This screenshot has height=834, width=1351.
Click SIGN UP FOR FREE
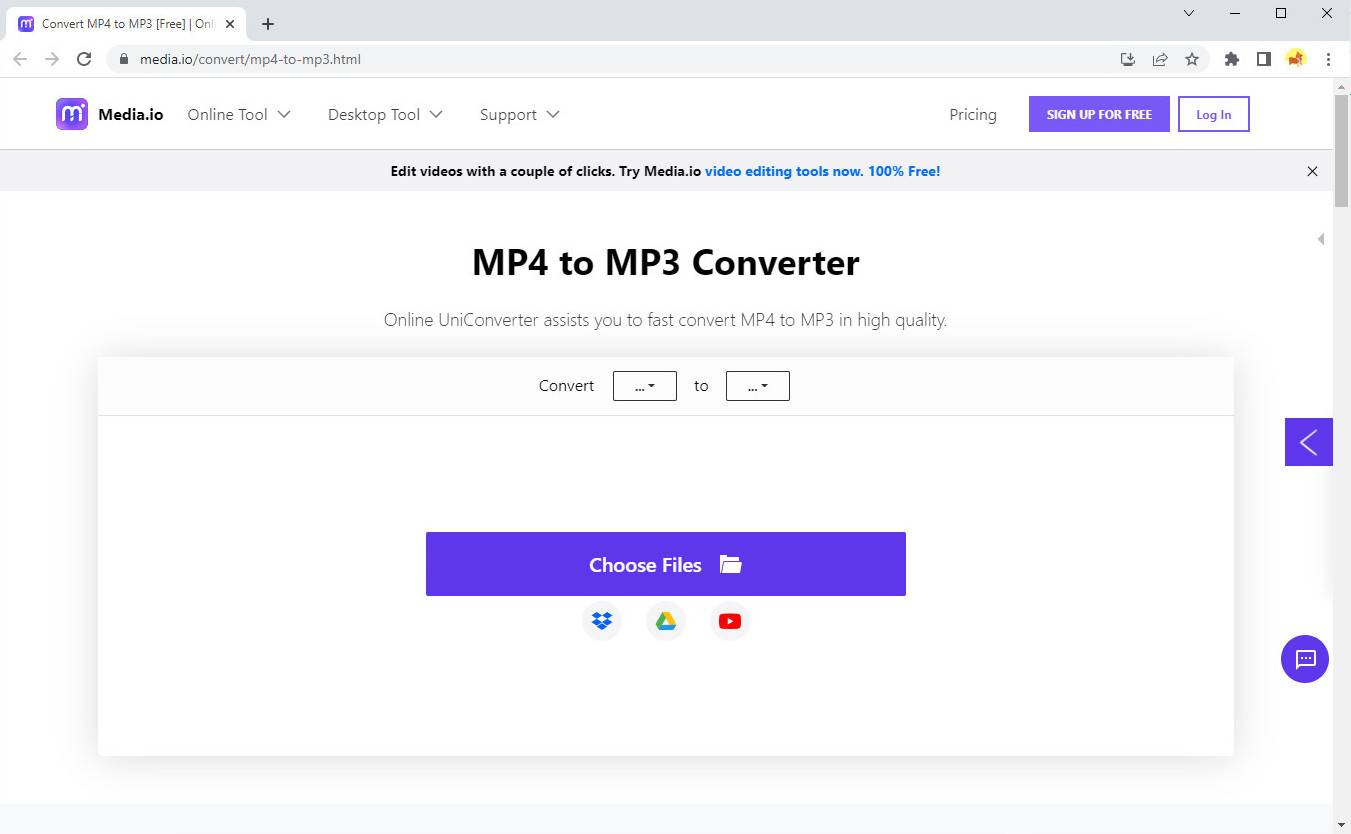1099,114
